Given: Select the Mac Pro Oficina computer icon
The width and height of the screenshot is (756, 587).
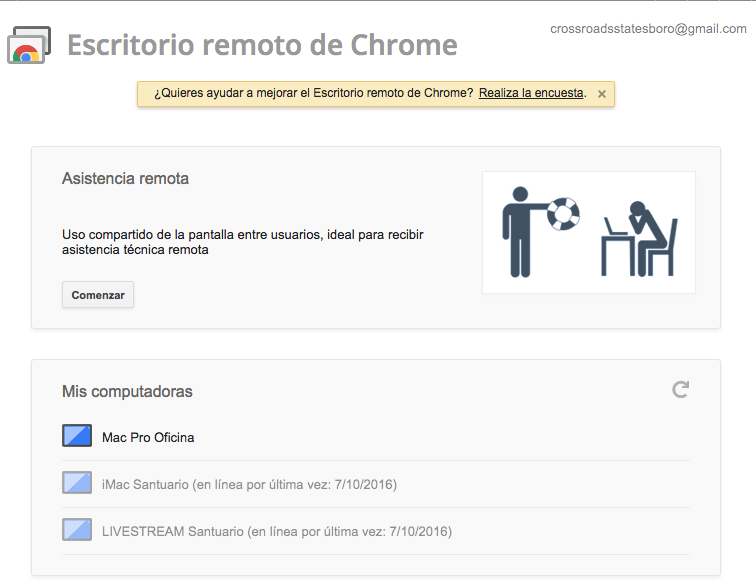Looking at the screenshot, I should [x=77, y=436].
